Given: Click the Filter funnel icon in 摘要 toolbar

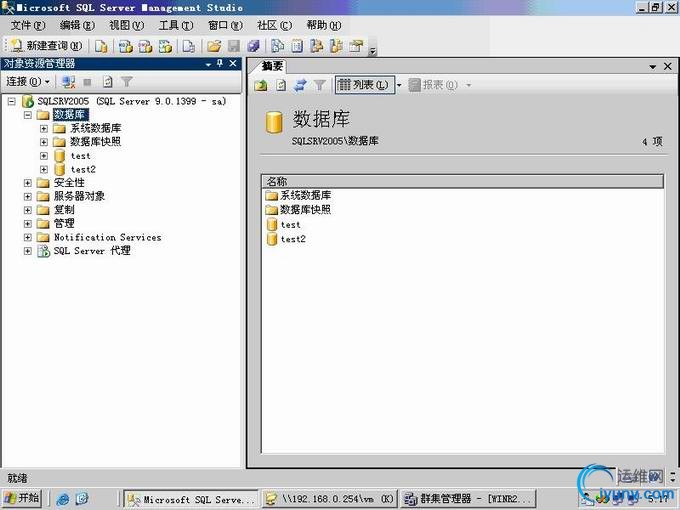Looking at the screenshot, I should (x=320, y=85).
